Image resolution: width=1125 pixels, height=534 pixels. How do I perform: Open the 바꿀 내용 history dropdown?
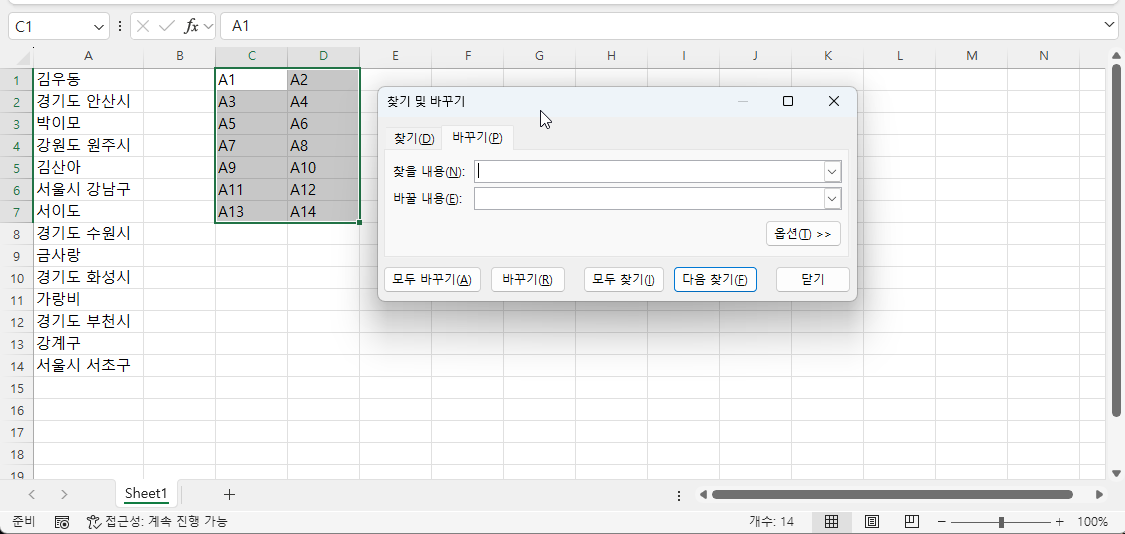(x=832, y=199)
